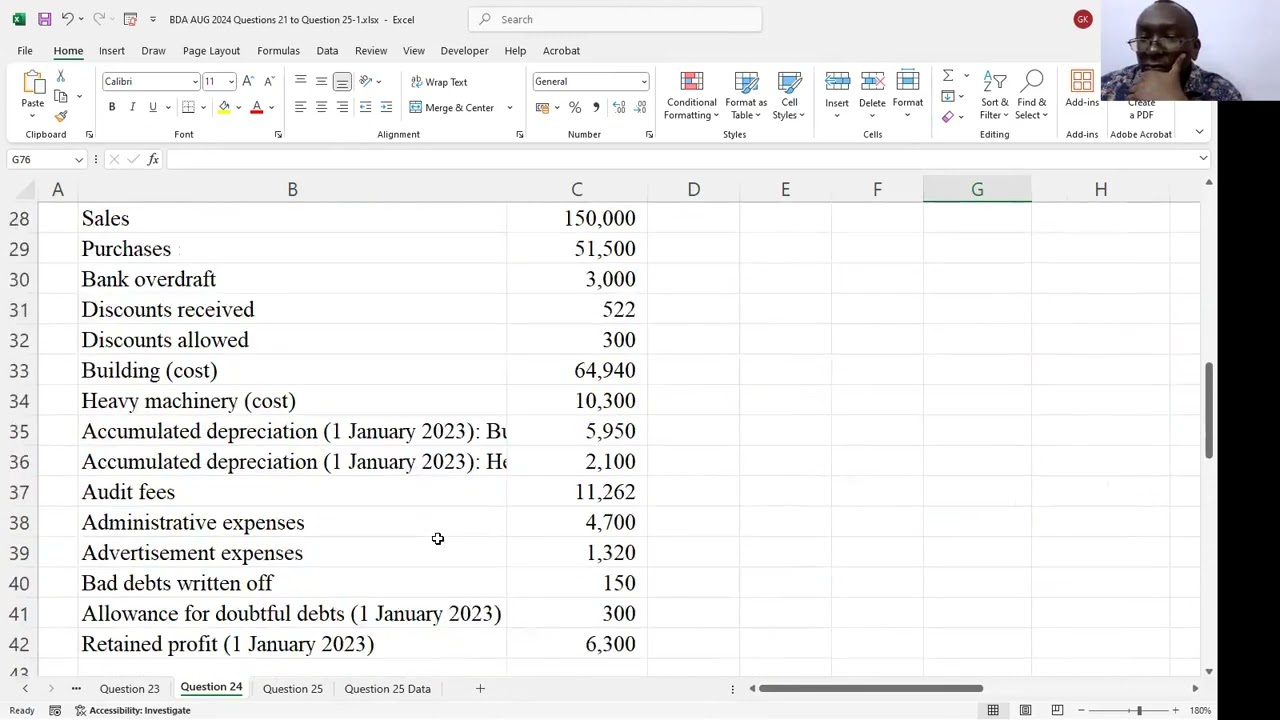
Task: Align text to the right
Action: click(x=342, y=107)
